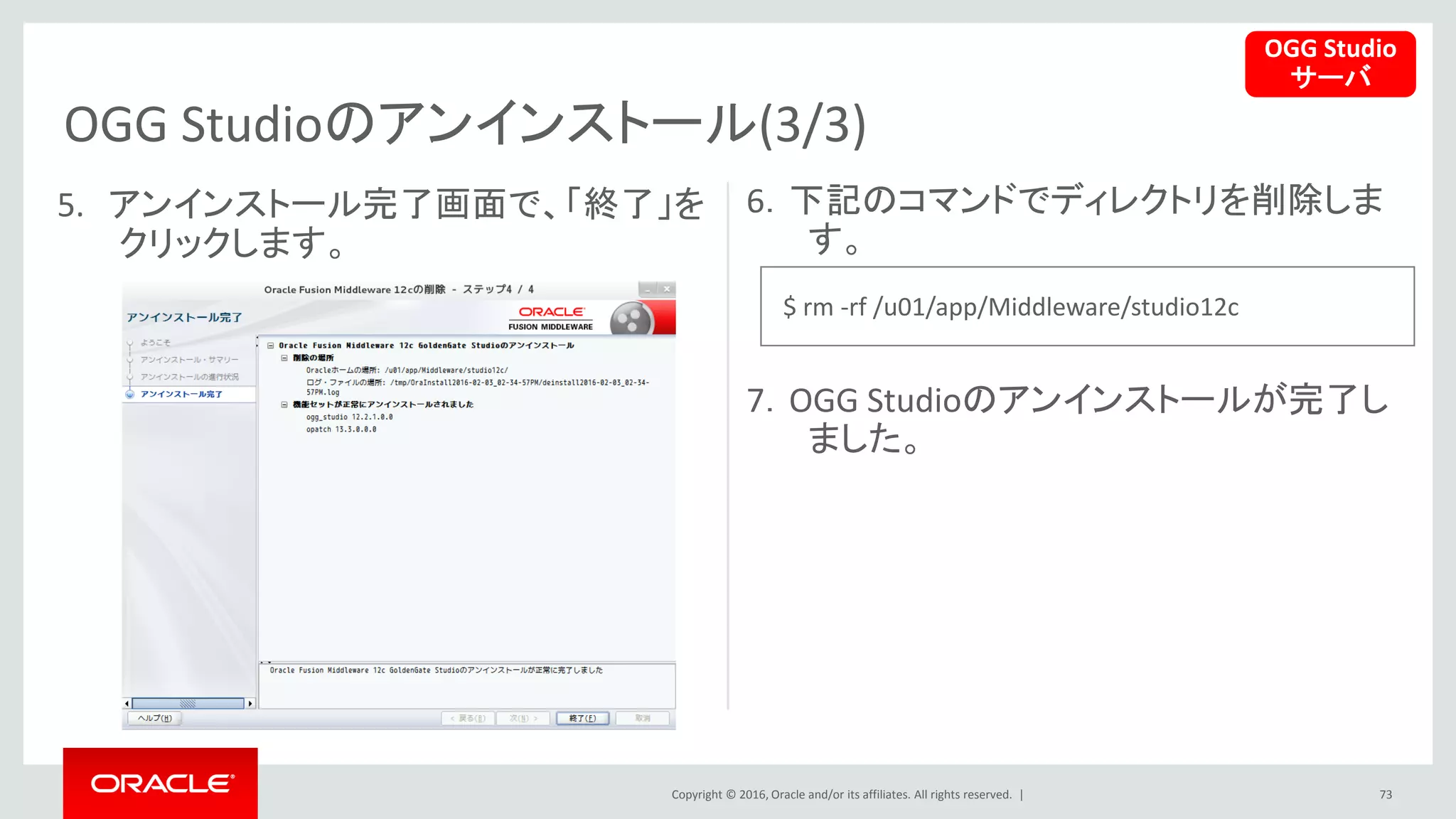Click the Fusion Middleware sphere logo icon
The height and width of the screenshot is (819, 1456).
[631, 318]
